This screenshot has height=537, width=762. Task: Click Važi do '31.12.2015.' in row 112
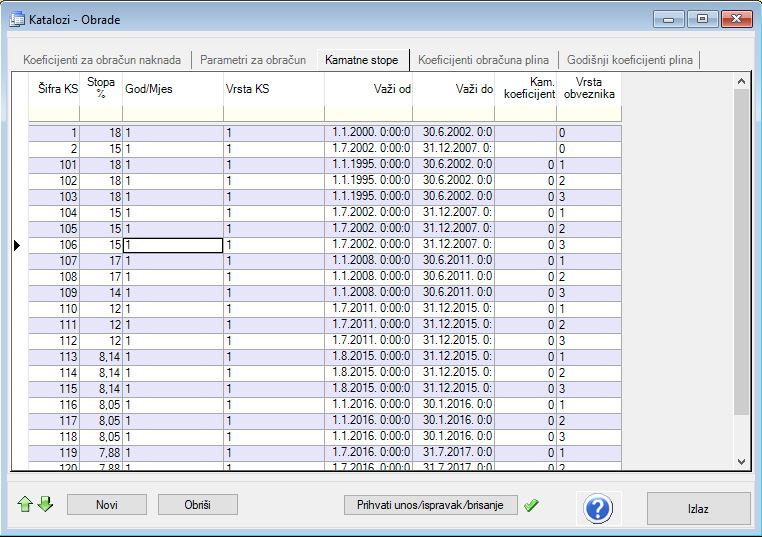click(x=454, y=341)
